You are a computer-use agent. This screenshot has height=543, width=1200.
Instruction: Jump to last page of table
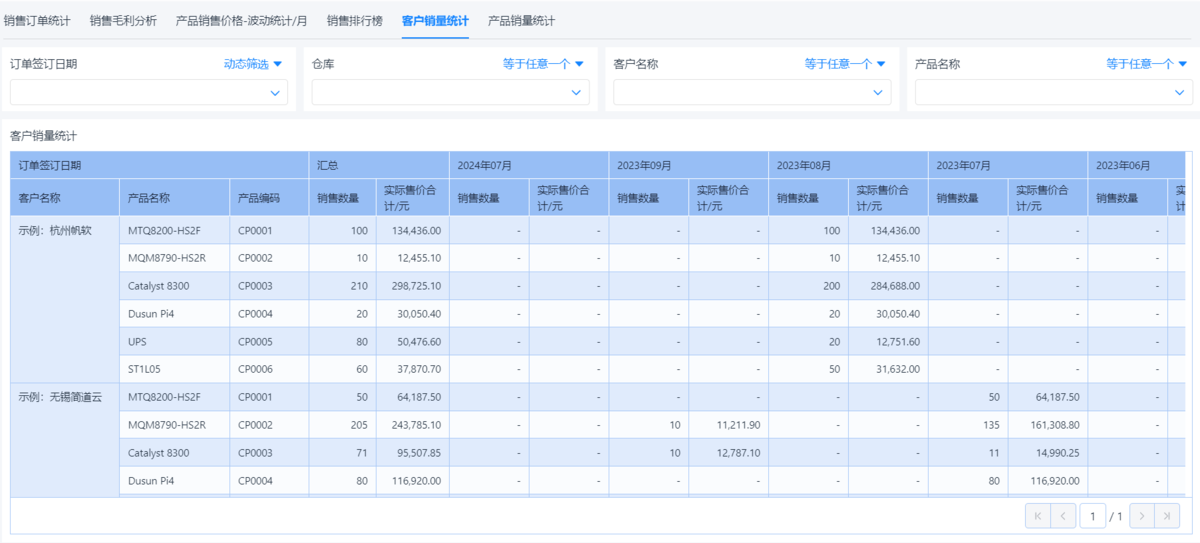1167,516
